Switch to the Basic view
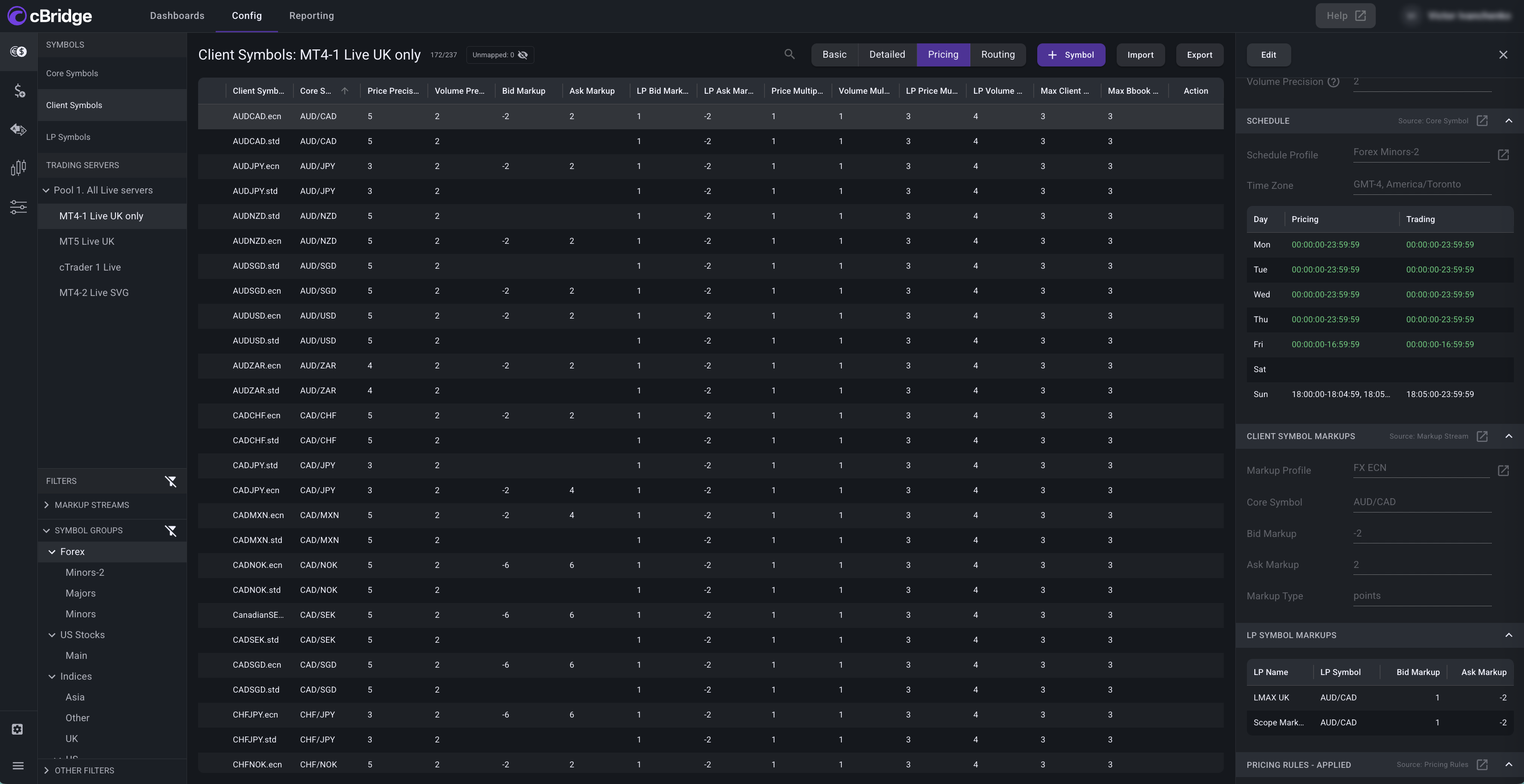This screenshot has width=1524, height=784. point(834,55)
